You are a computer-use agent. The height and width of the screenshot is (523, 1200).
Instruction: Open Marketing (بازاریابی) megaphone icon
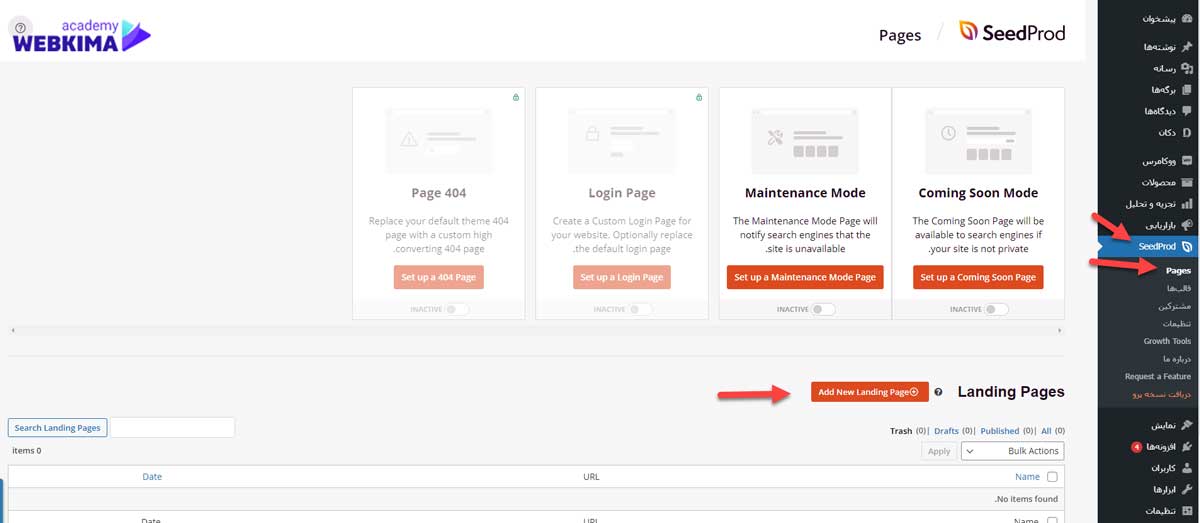point(1186,225)
